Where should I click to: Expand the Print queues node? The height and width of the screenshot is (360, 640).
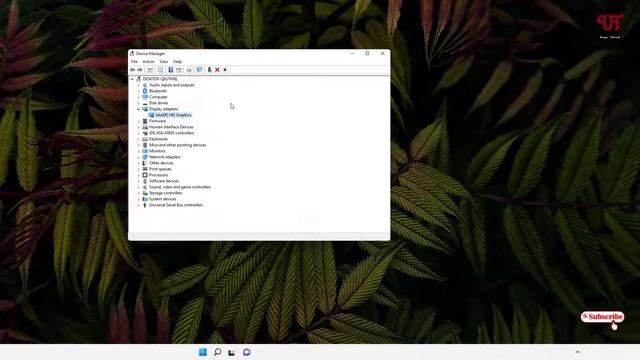point(138,169)
